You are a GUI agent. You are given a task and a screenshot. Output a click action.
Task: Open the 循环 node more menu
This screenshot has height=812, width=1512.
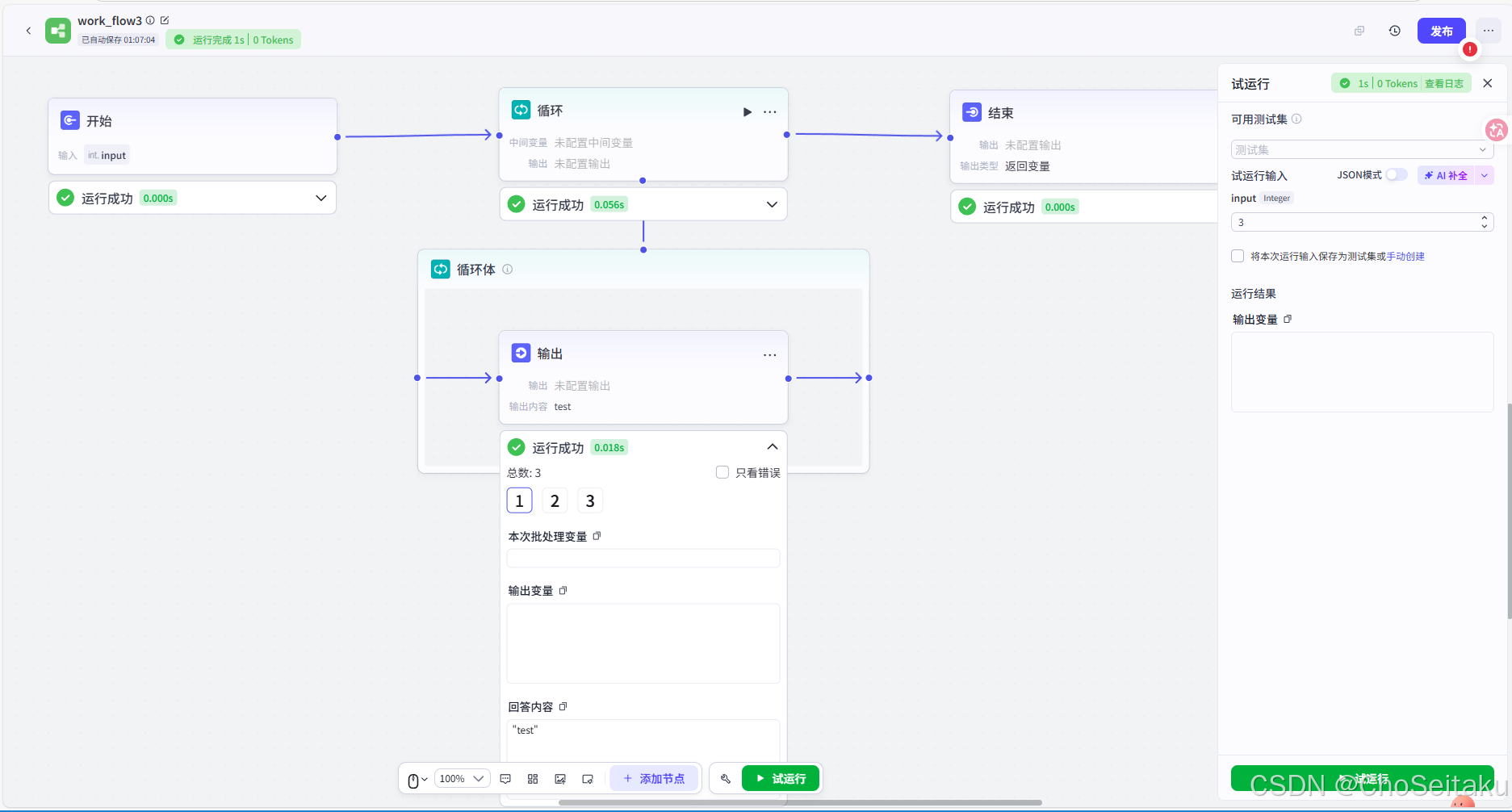pyautogui.click(x=770, y=111)
